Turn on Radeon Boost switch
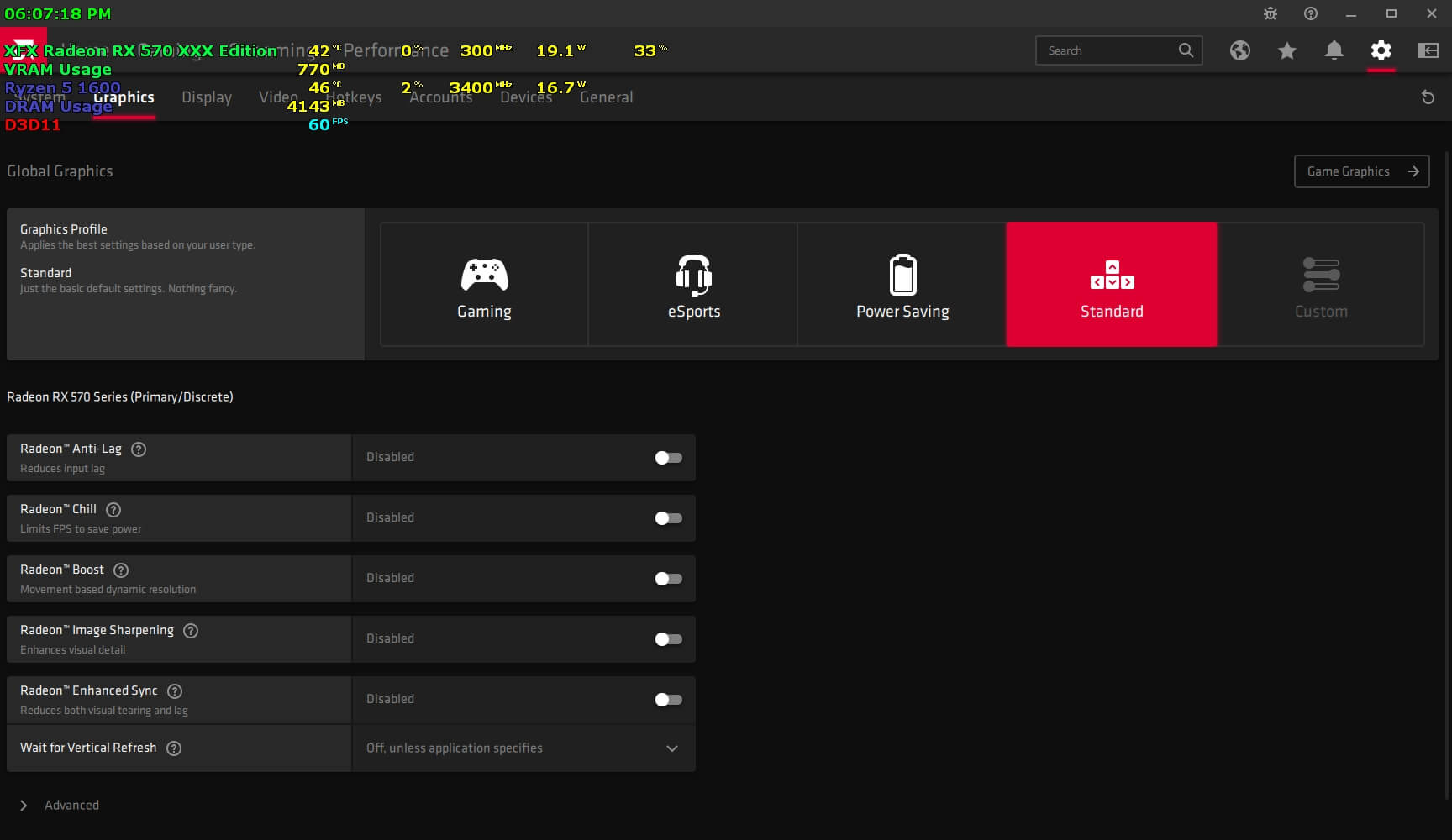 668,579
